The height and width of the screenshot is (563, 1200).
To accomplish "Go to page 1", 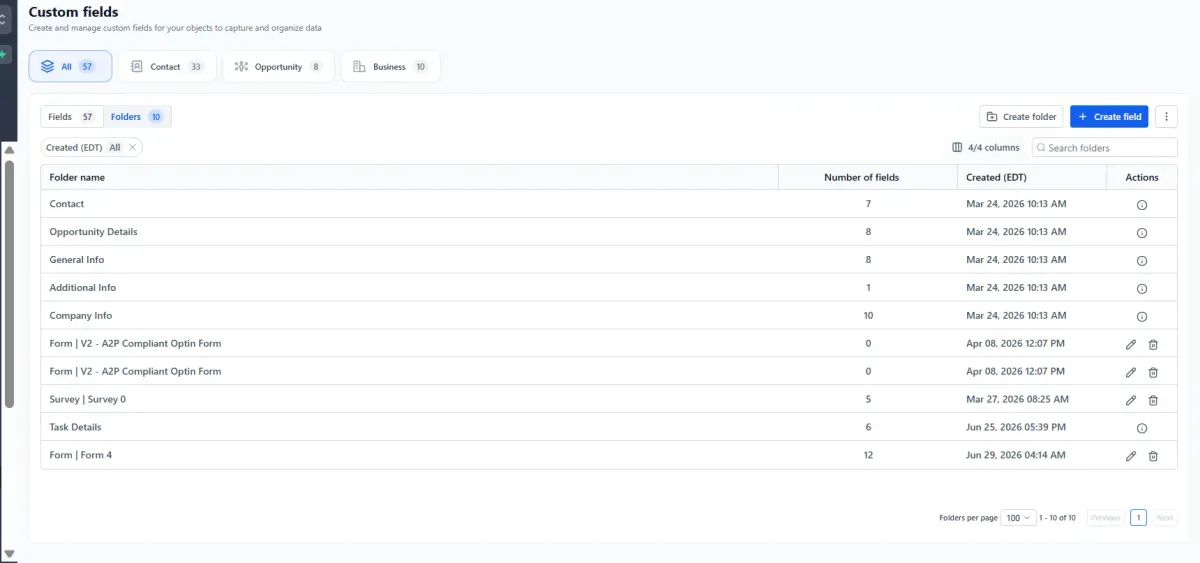I will pos(1138,518).
